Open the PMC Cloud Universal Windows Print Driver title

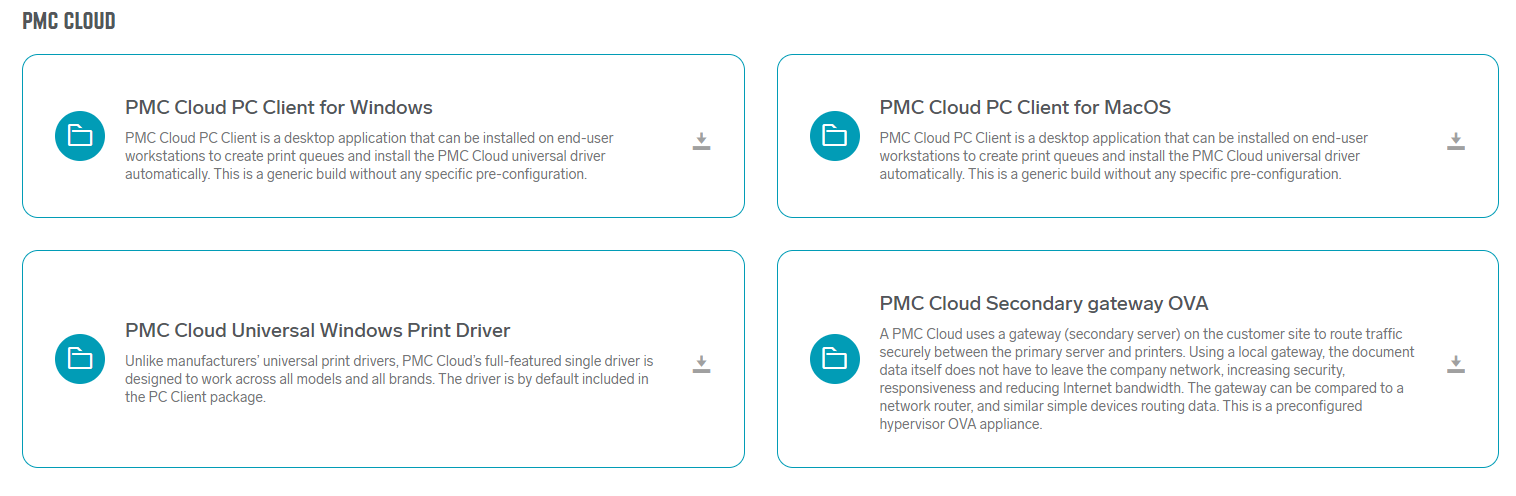coord(317,330)
